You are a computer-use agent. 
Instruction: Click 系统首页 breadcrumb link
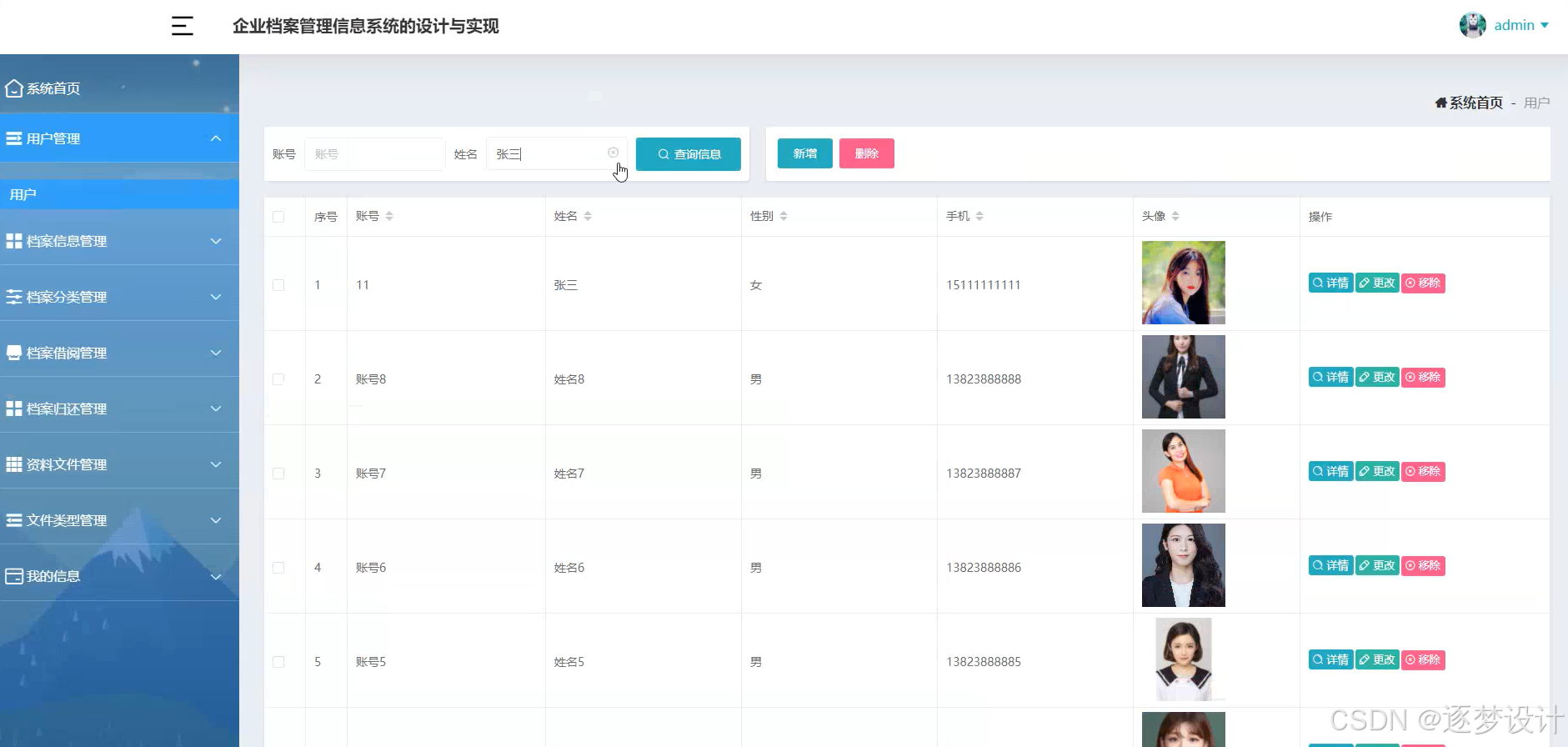point(1475,103)
